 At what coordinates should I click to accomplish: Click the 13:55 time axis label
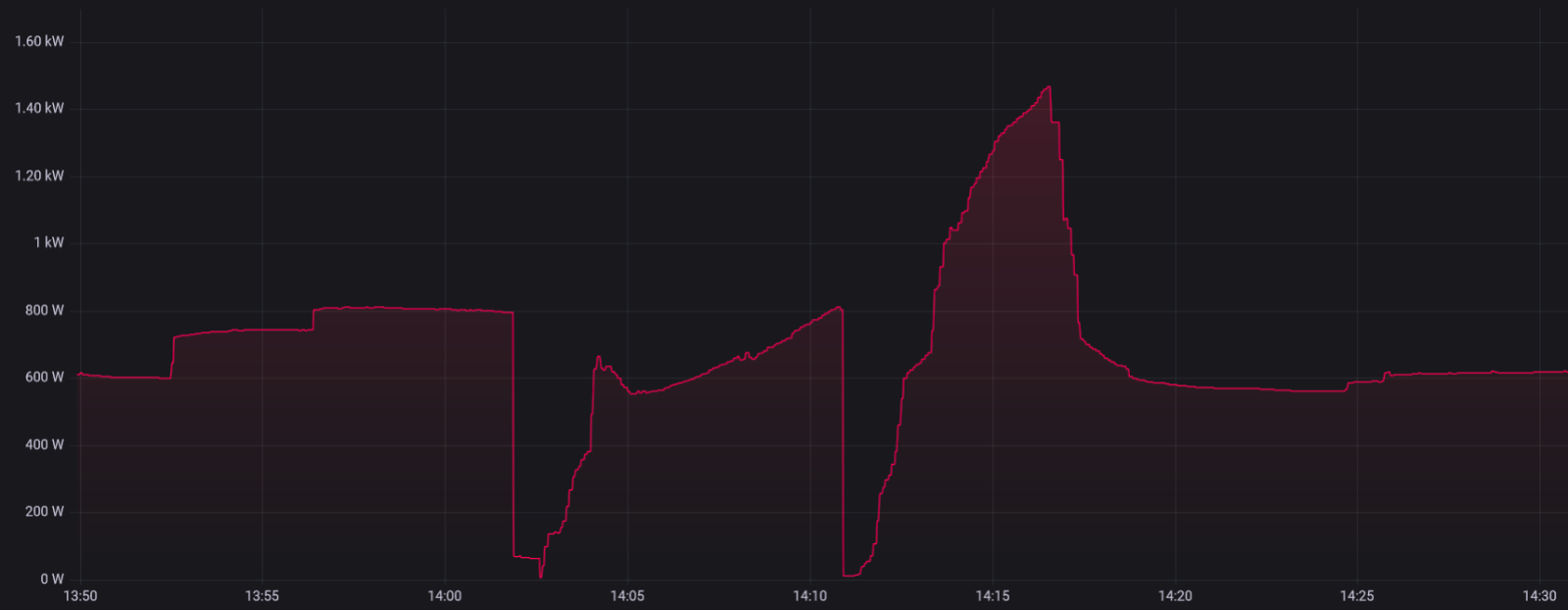tap(262, 595)
